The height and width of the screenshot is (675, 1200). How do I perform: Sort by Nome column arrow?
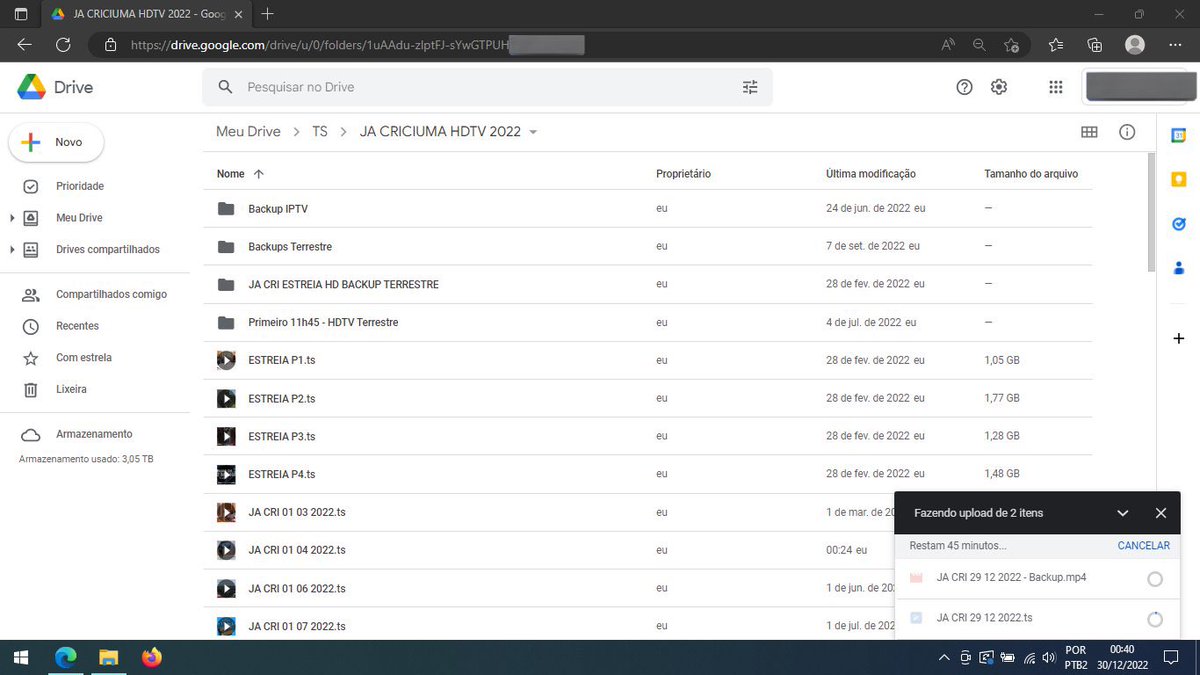coord(259,174)
